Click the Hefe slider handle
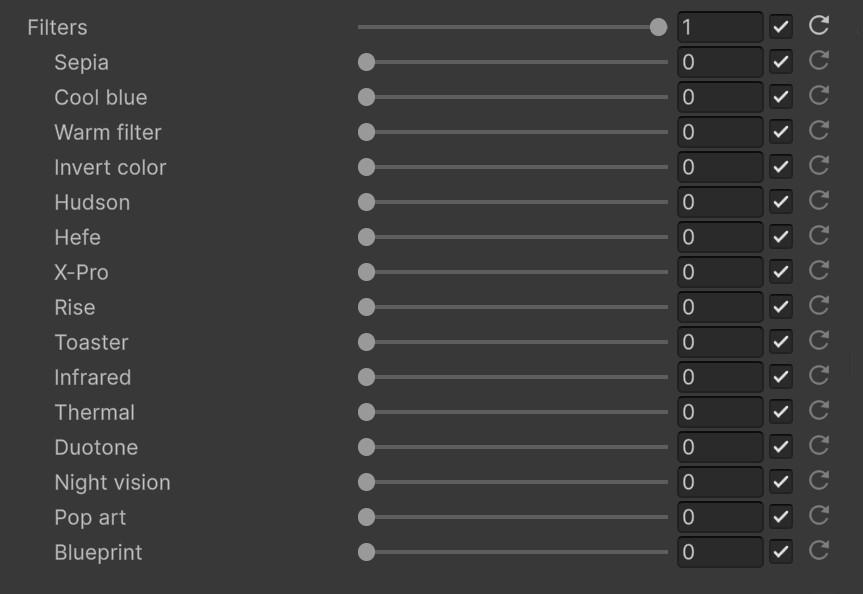The height and width of the screenshot is (594, 863). [367, 237]
